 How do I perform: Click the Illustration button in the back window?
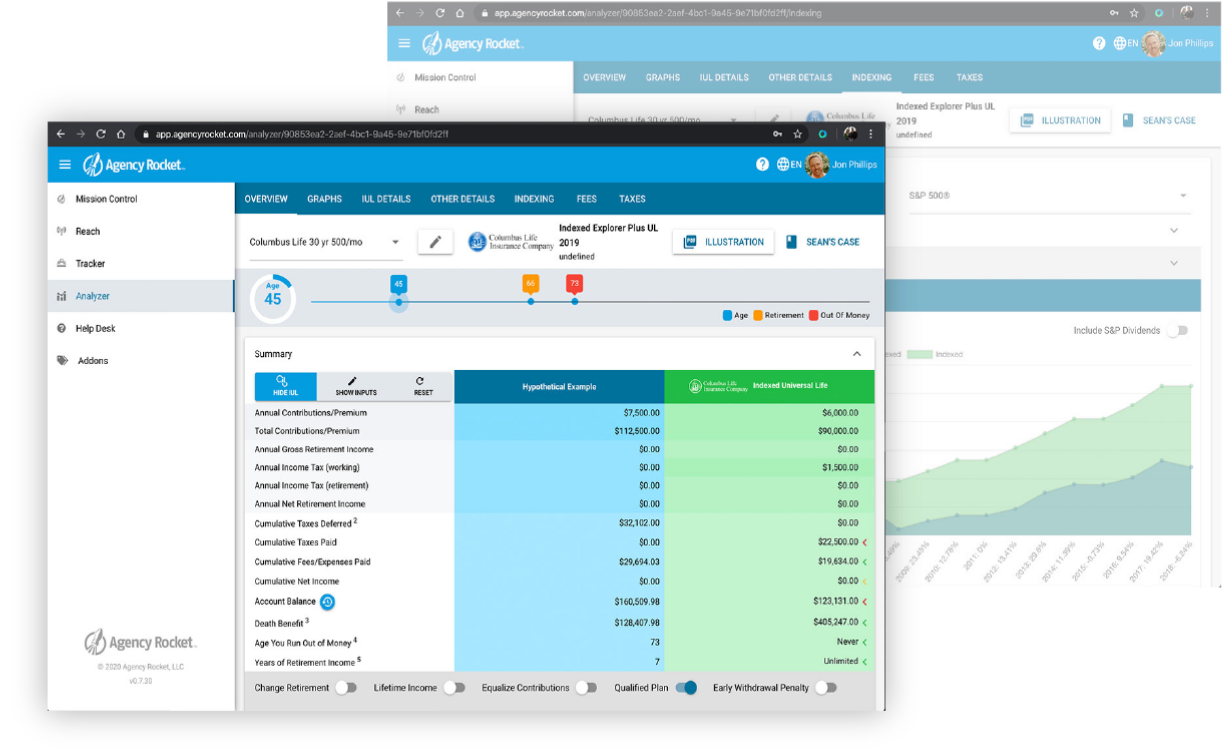pyautogui.click(x=1060, y=120)
